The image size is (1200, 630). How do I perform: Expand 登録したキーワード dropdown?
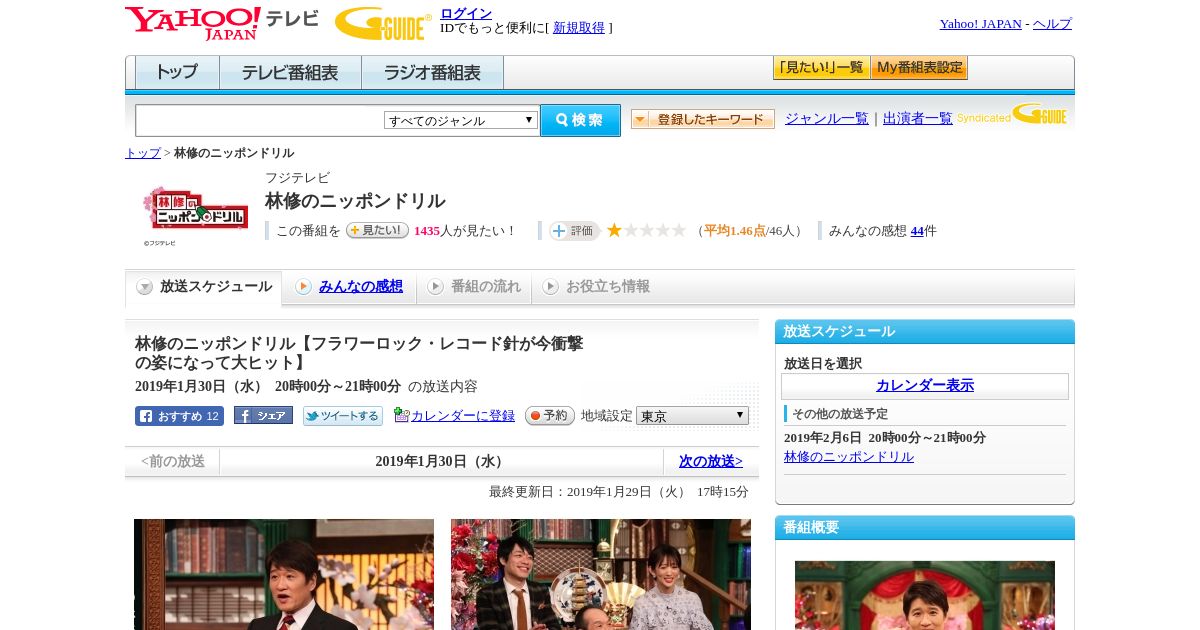click(x=703, y=119)
